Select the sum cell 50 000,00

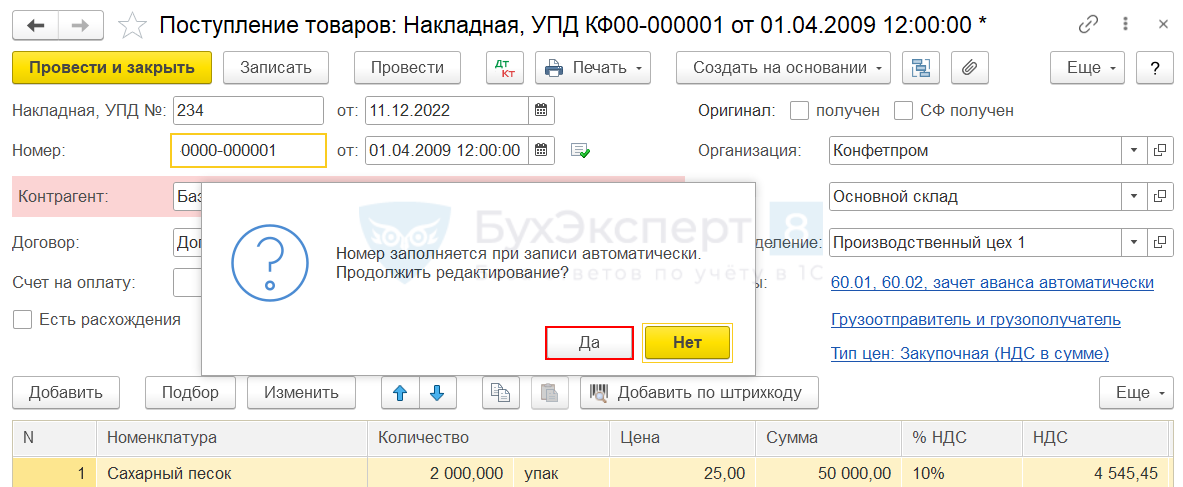coord(828,473)
